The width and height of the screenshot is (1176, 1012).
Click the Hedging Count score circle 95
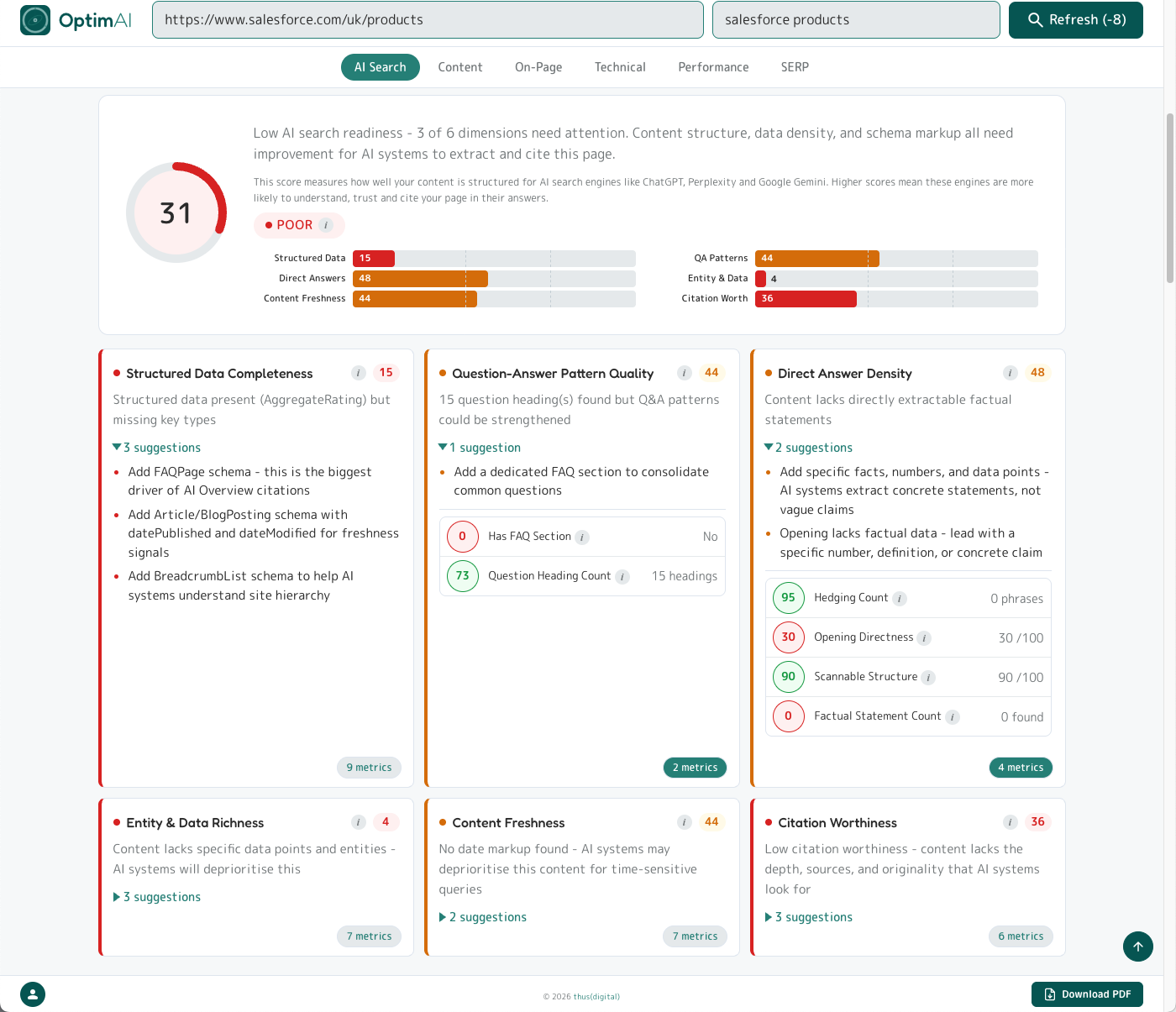(789, 598)
